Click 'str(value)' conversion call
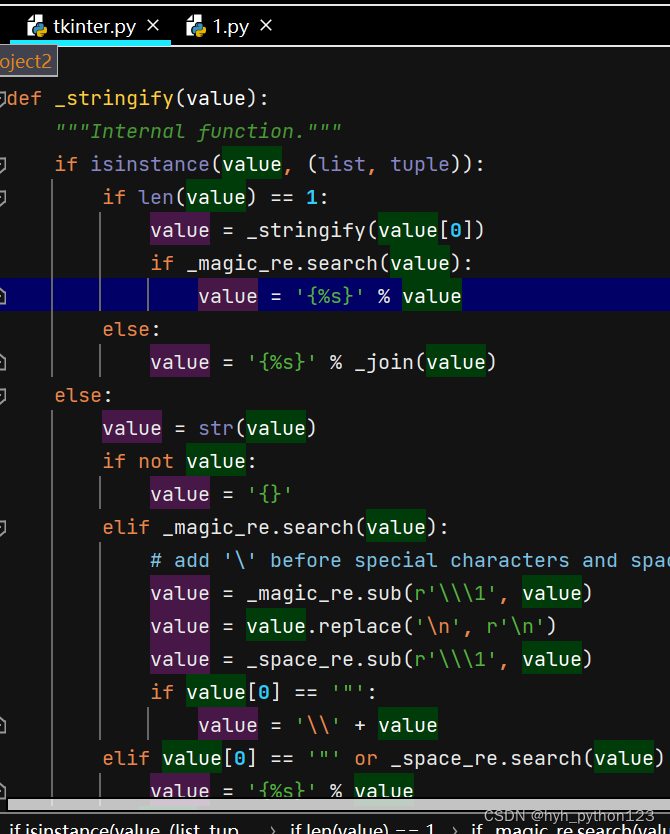Viewport: 670px width, 834px height. coord(257,428)
